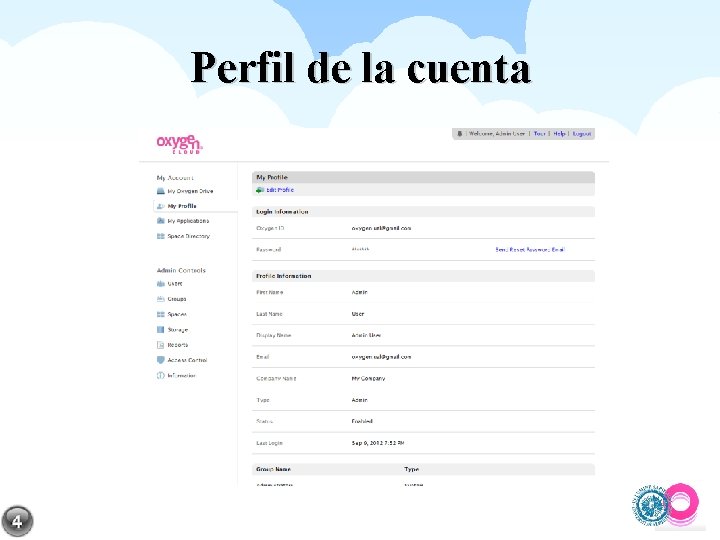Click the Type column header in groups table

click(411, 469)
